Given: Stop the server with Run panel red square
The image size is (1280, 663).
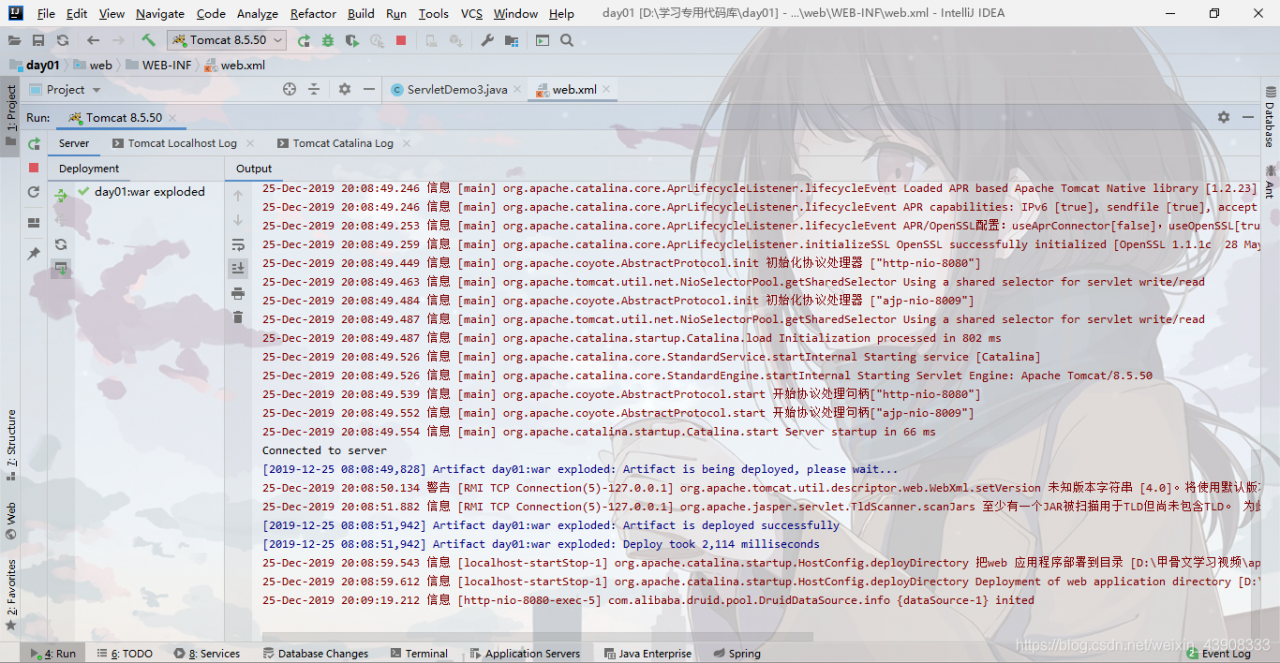Looking at the screenshot, I should [33, 168].
